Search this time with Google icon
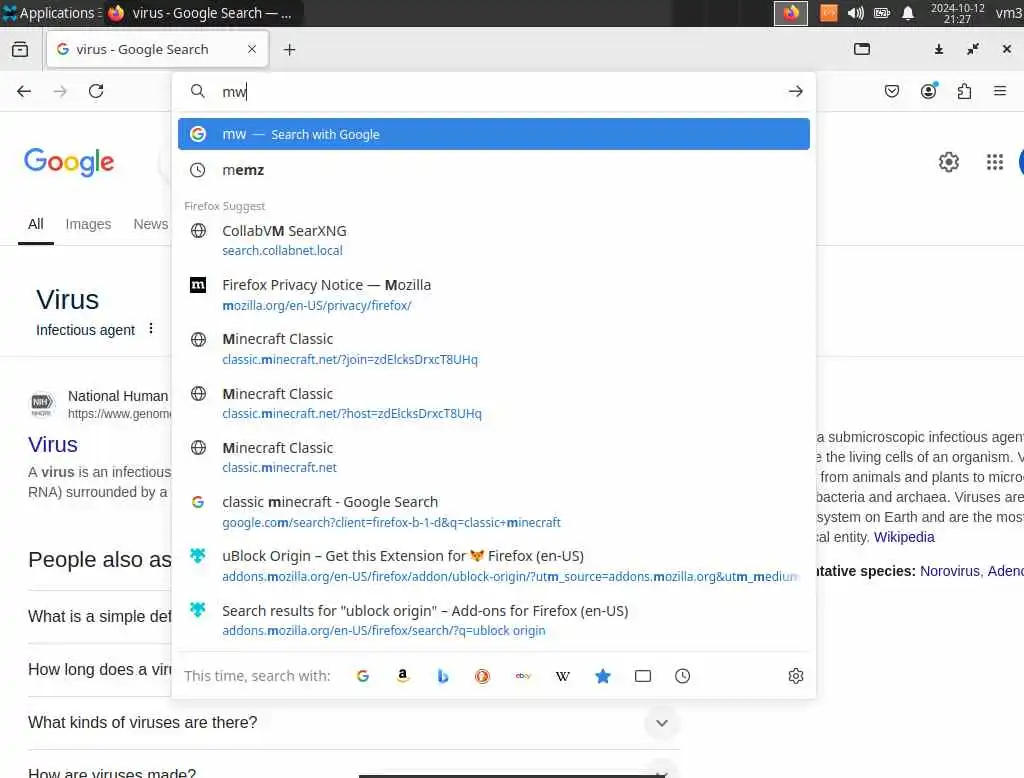 (362, 676)
